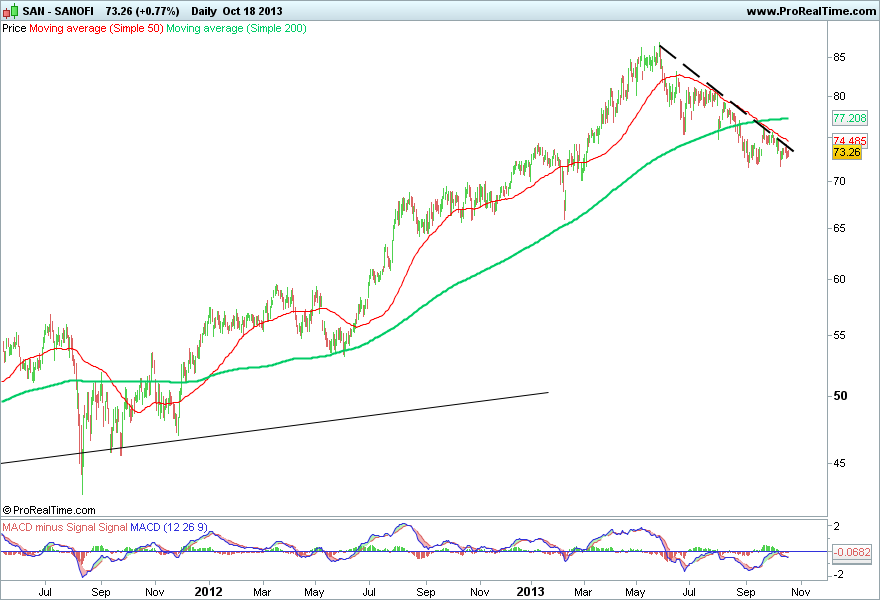
Task: Click the © ProRealTime.com copyright text
Action: click(49, 510)
